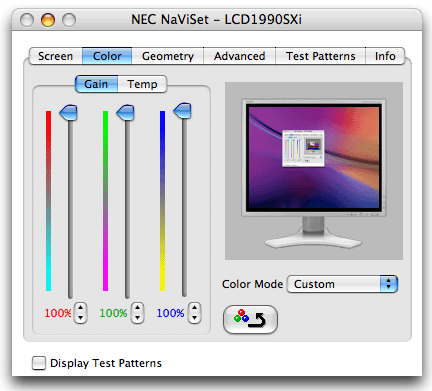Open the Geometry tab
Viewport: 432px width, 391px height.
(x=168, y=56)
